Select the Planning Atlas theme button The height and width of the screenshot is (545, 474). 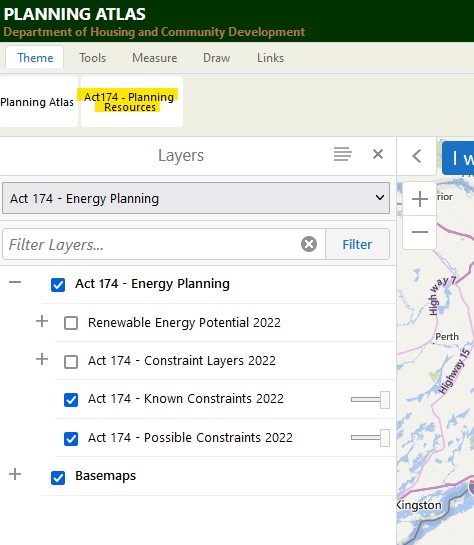(38, 102)
